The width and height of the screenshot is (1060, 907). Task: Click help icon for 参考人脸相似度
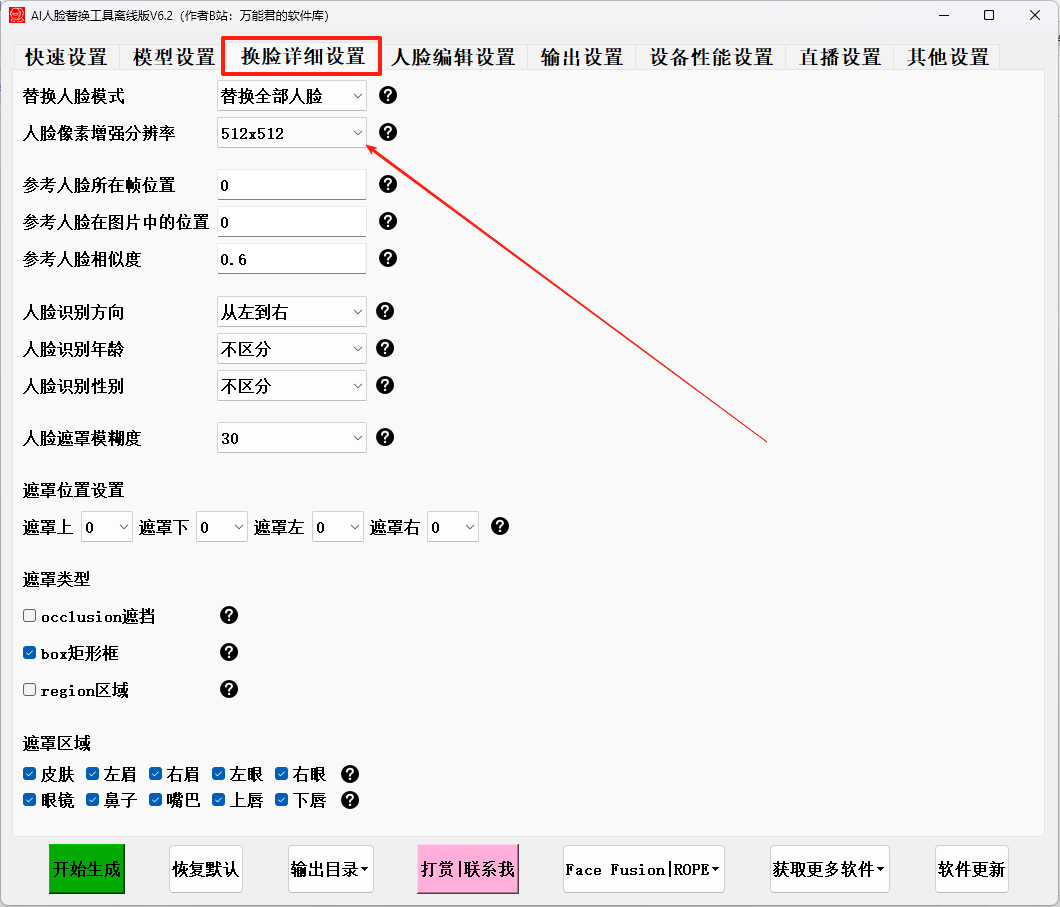388,258
